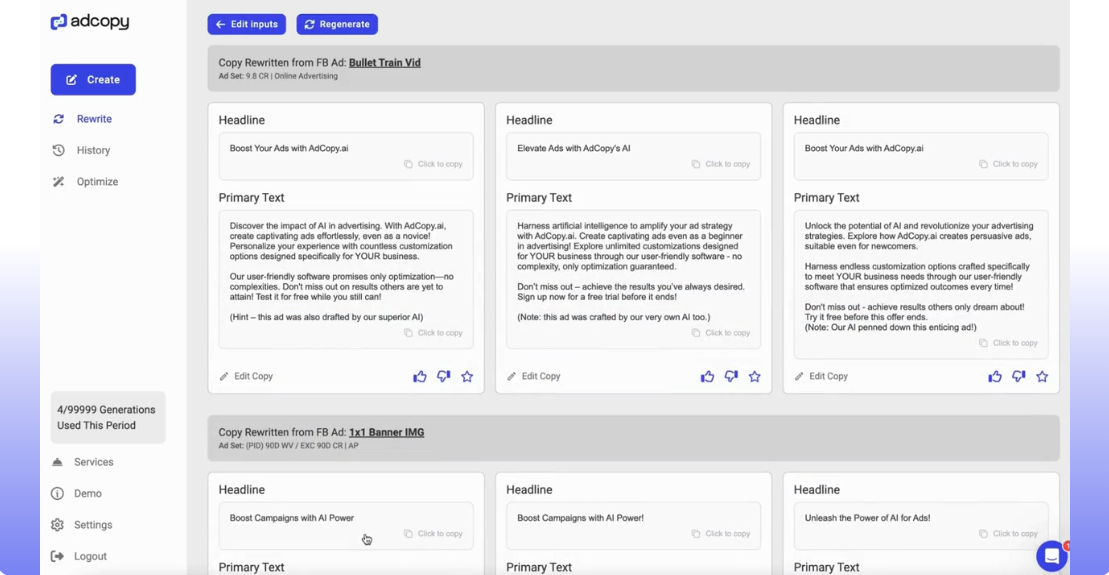Image resolution: width=1109 pixels, height=575 pixels.
Task: Click 'Unleash the Power of AI for Ads!' text
Action: click(867, 518)
